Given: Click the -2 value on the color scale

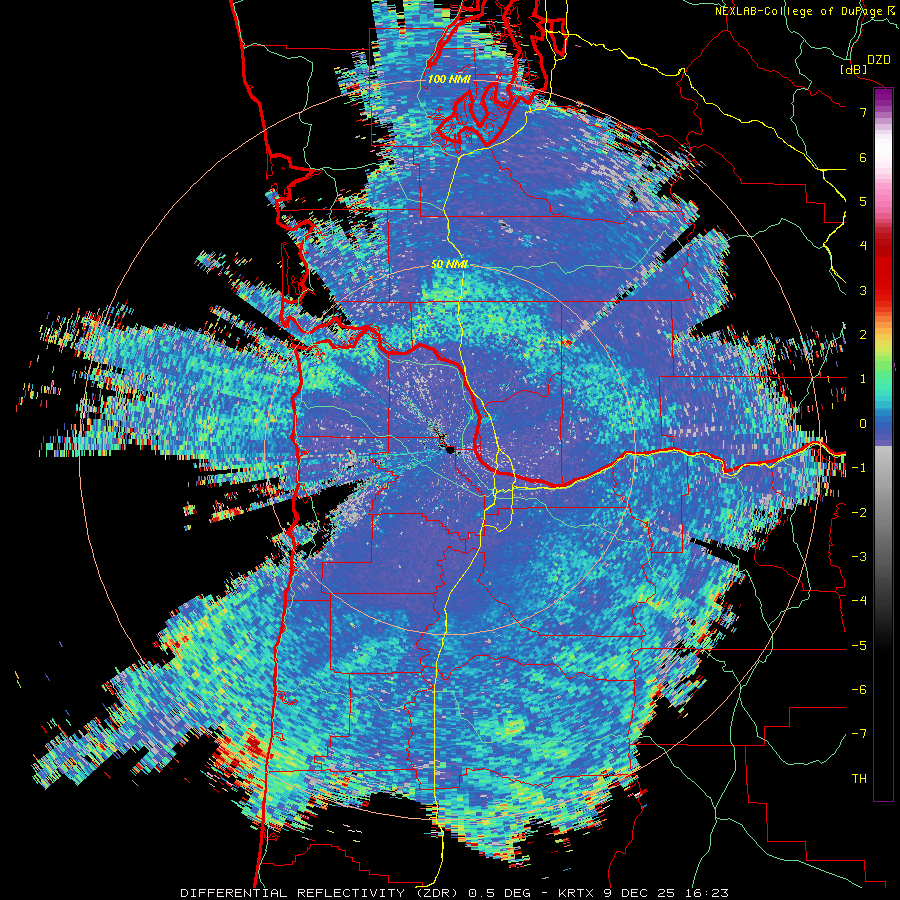Looking at the screenshot, I should (859, 513).
